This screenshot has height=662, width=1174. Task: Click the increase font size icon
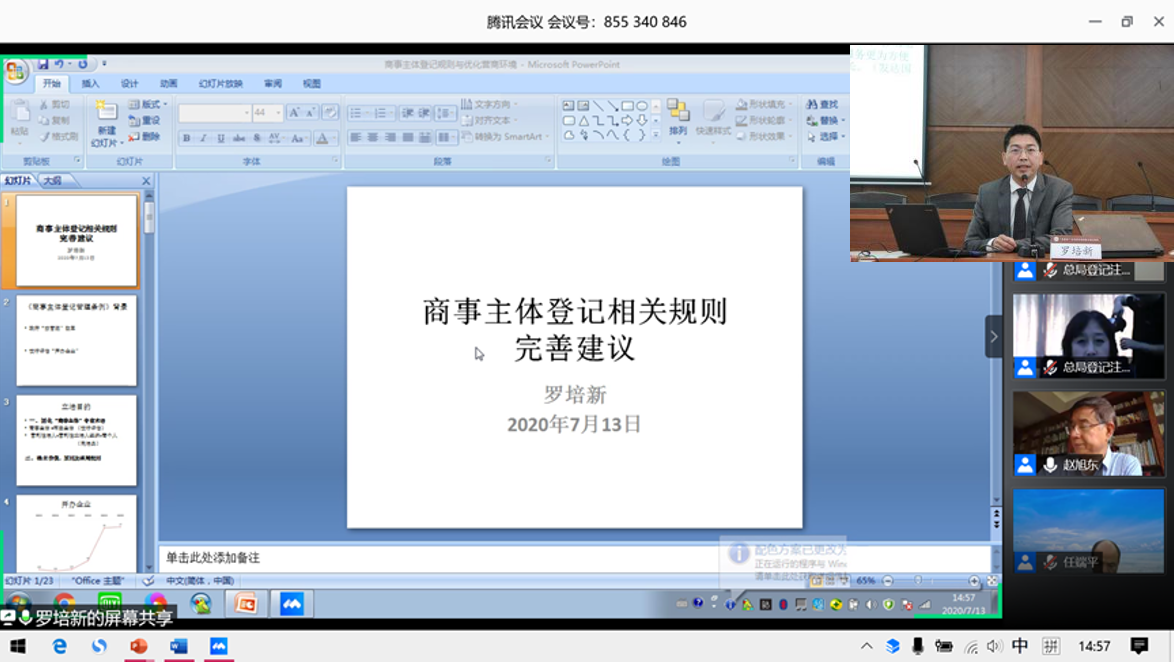click(294, 112)
